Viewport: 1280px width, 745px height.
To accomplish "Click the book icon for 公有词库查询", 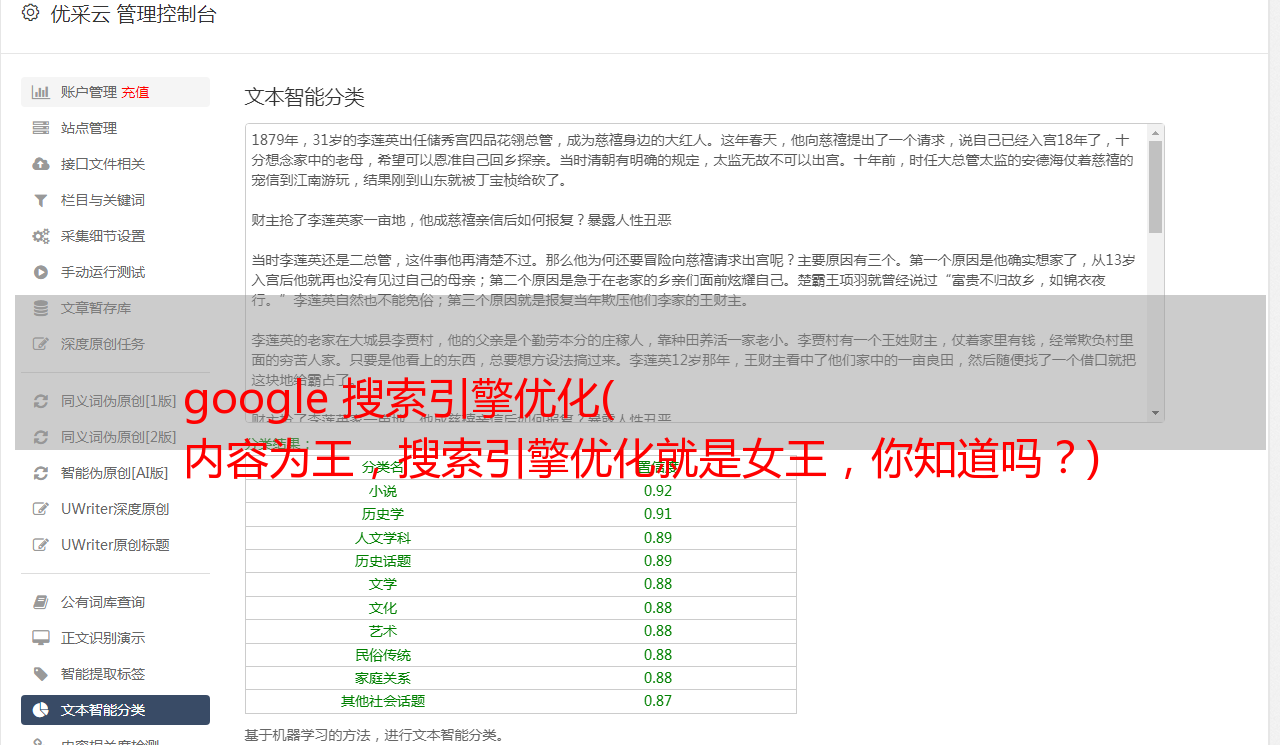I will (x=41, y=602).
